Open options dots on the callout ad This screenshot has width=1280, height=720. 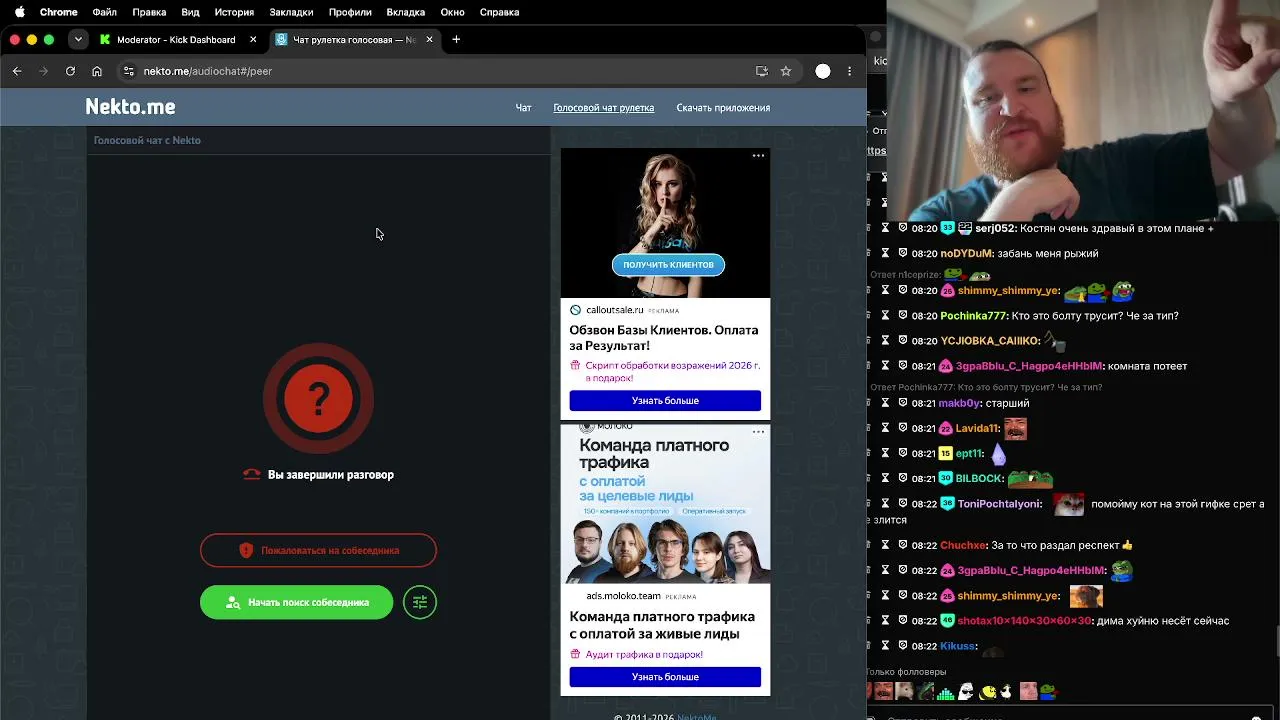[758, 155]
